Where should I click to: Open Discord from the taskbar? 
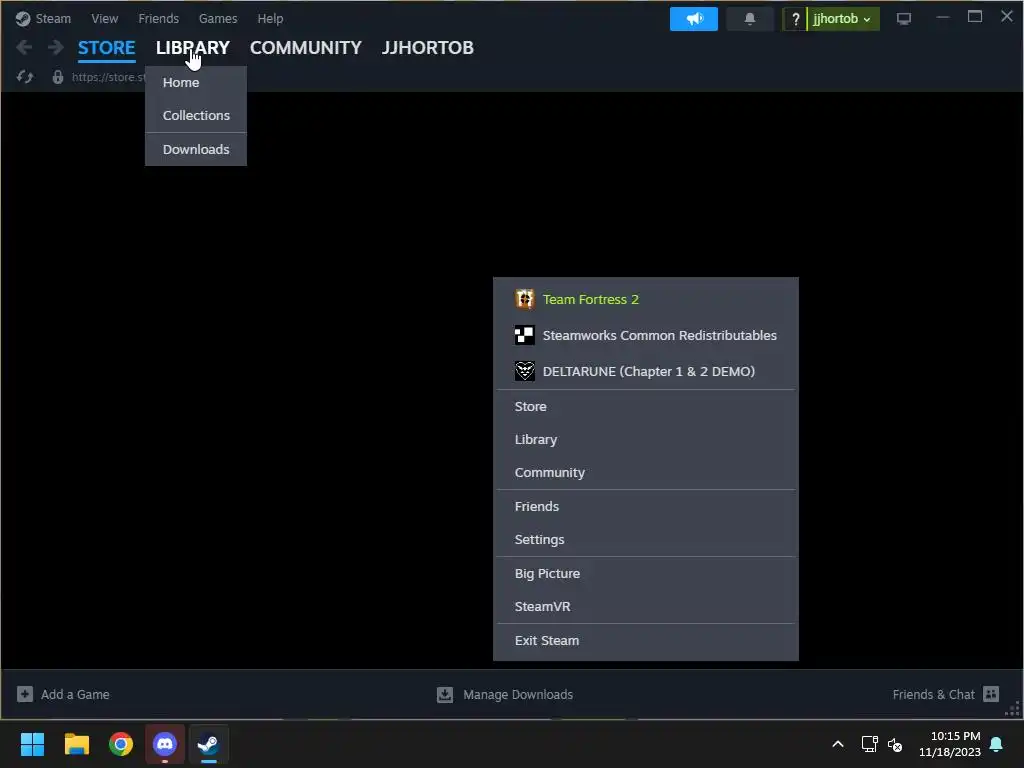point(165,744)
